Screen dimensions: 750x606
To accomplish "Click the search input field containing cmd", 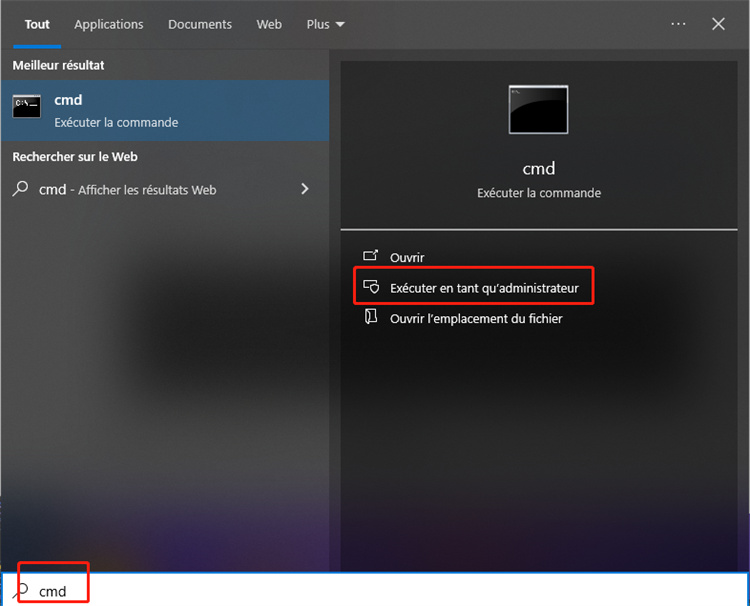I will point(375,591).
